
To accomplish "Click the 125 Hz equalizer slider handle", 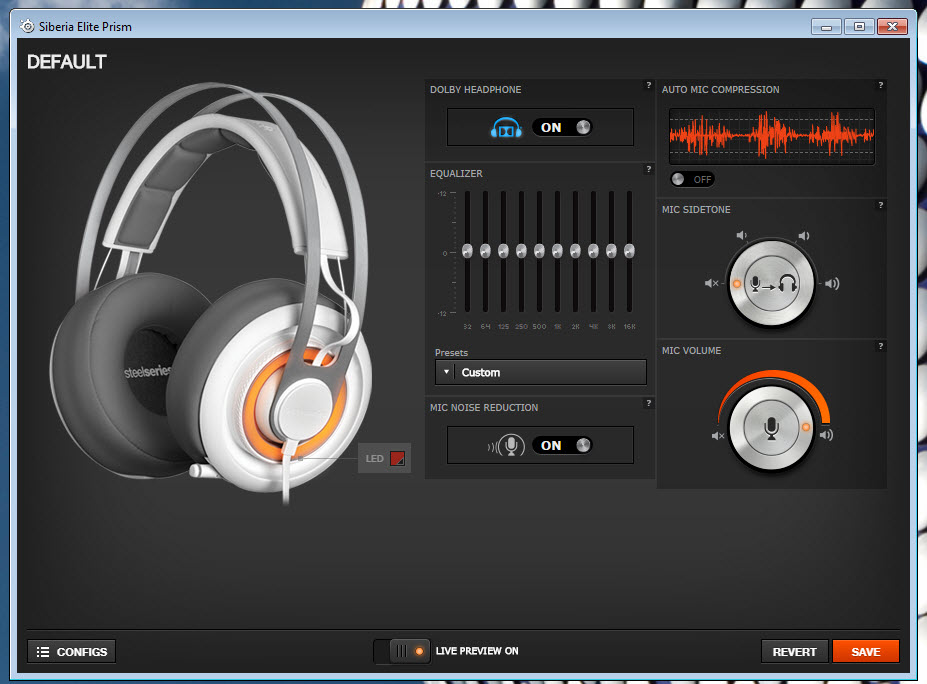I will [x=503, y=251].
